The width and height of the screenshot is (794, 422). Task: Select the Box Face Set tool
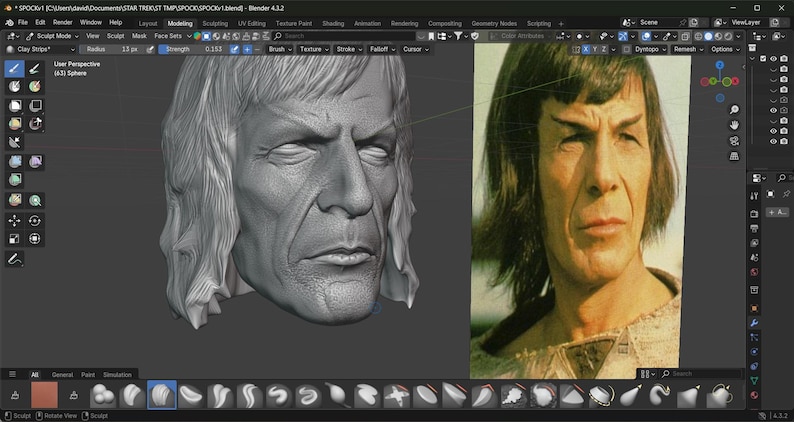click(14, 124)
